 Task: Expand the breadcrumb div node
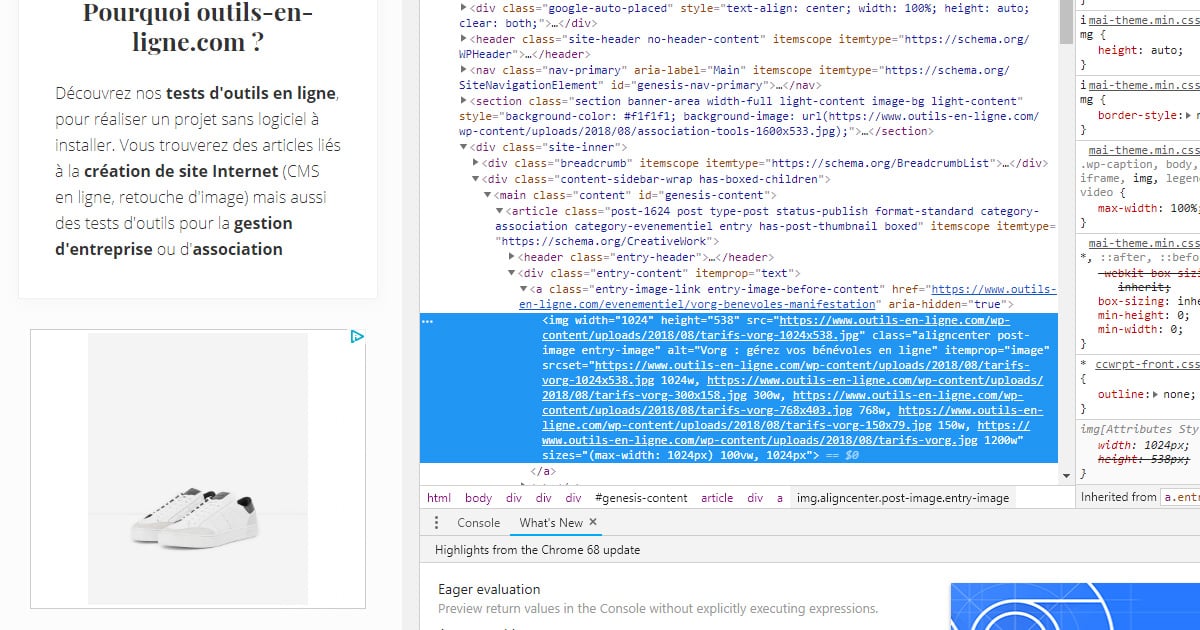[475, 163]
